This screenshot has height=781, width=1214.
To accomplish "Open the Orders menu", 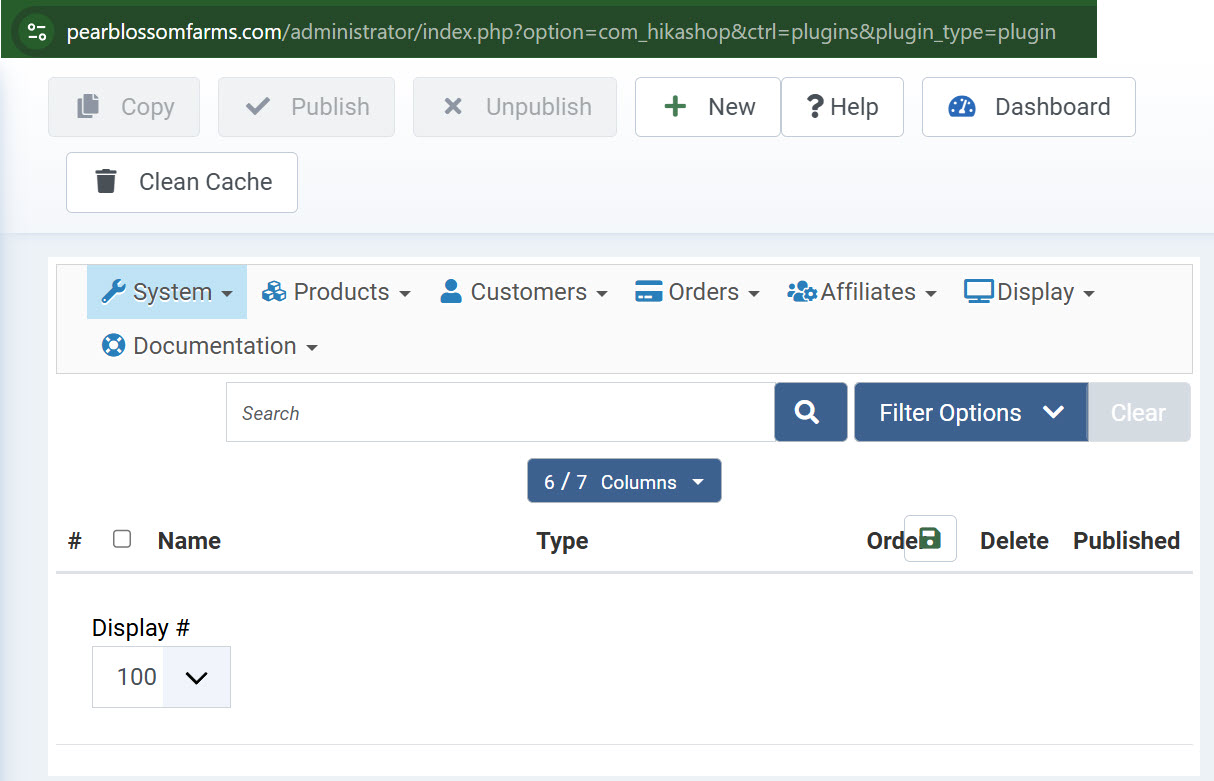I will click(x=697, y=292).
